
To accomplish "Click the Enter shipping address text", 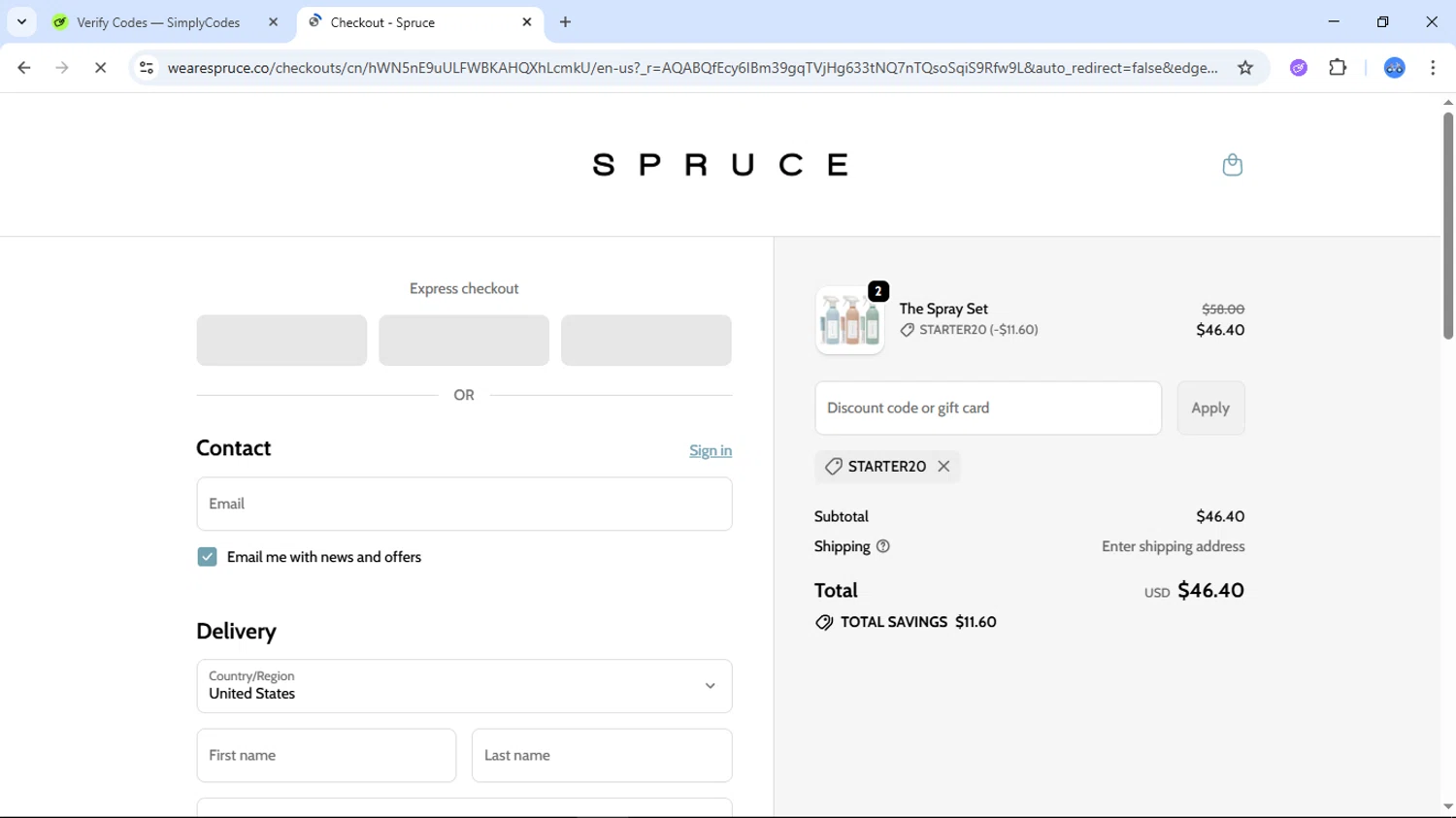I will click(1173, 546).
